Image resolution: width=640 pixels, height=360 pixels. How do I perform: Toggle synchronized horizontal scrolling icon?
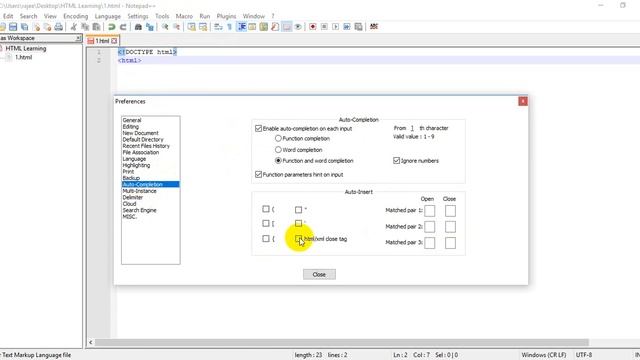(203, 27)
